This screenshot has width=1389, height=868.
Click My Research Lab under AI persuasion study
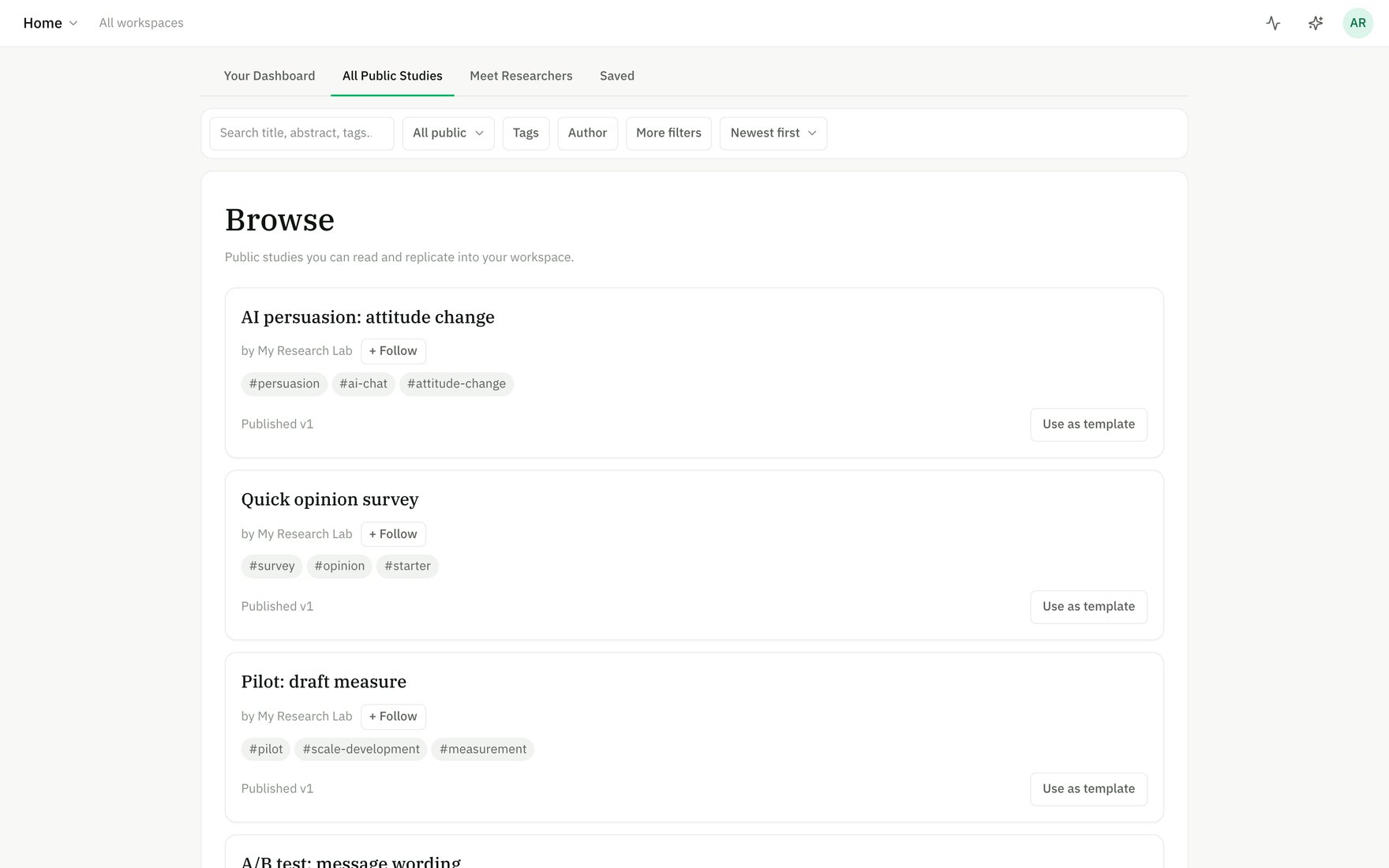click(305, 351)
